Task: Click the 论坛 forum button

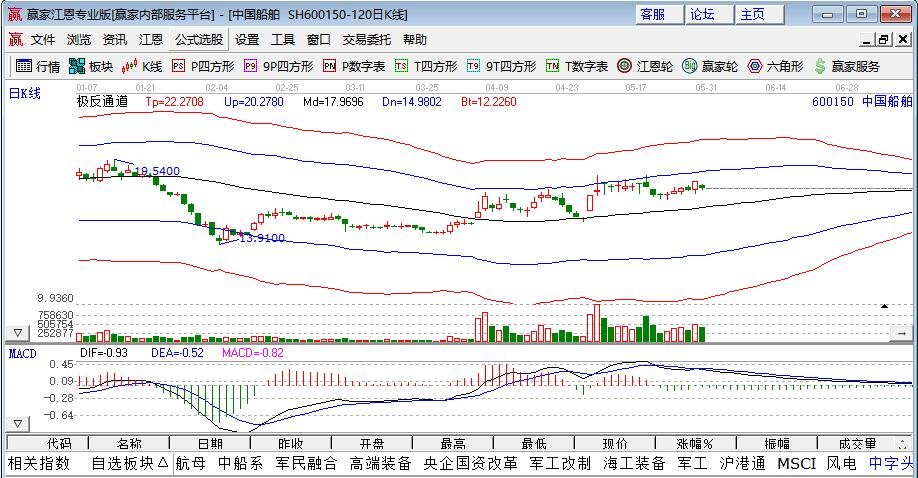Action: click(702, 14)
